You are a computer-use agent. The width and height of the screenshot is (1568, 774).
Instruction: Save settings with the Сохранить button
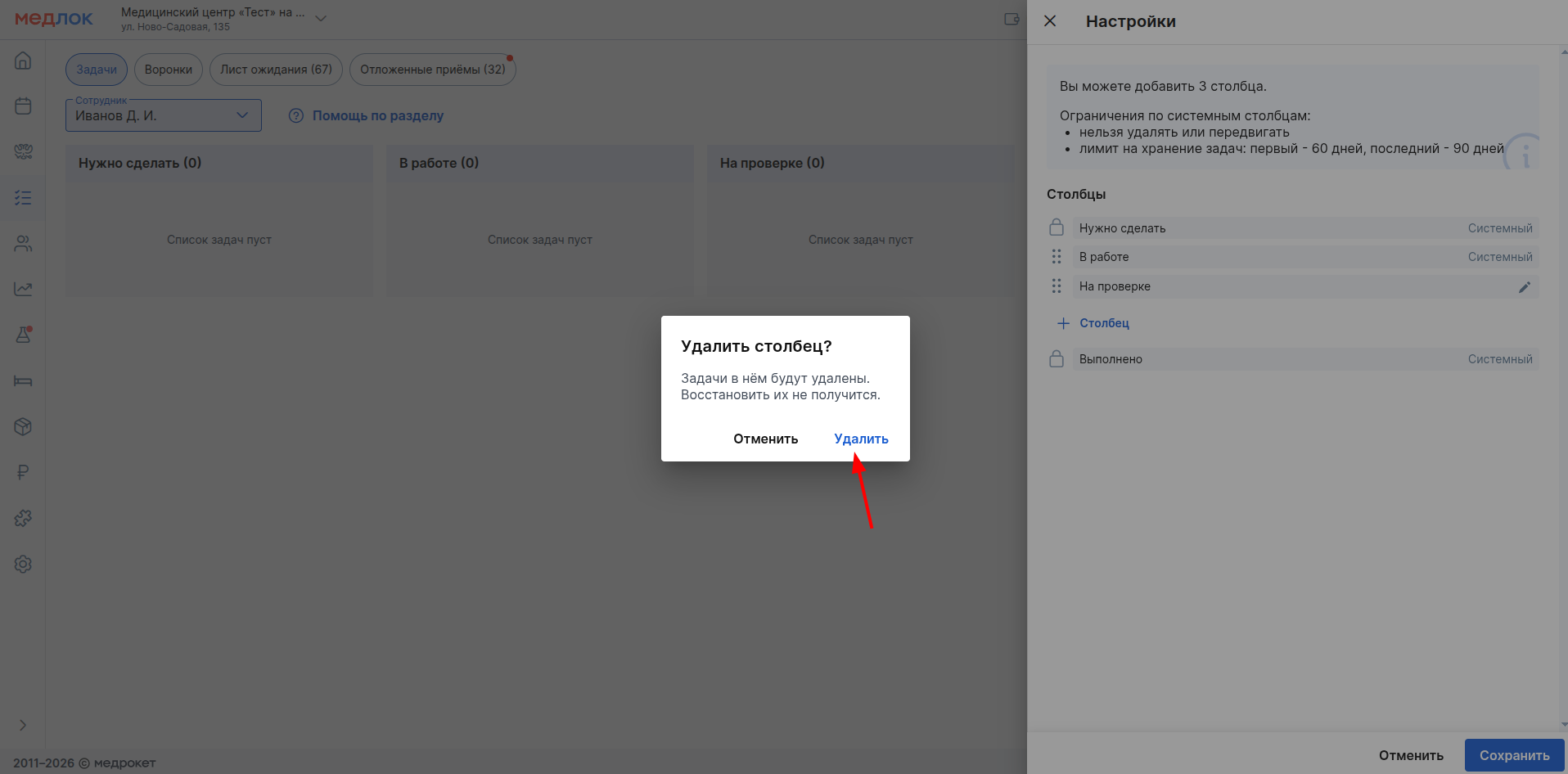[1514, 755]
